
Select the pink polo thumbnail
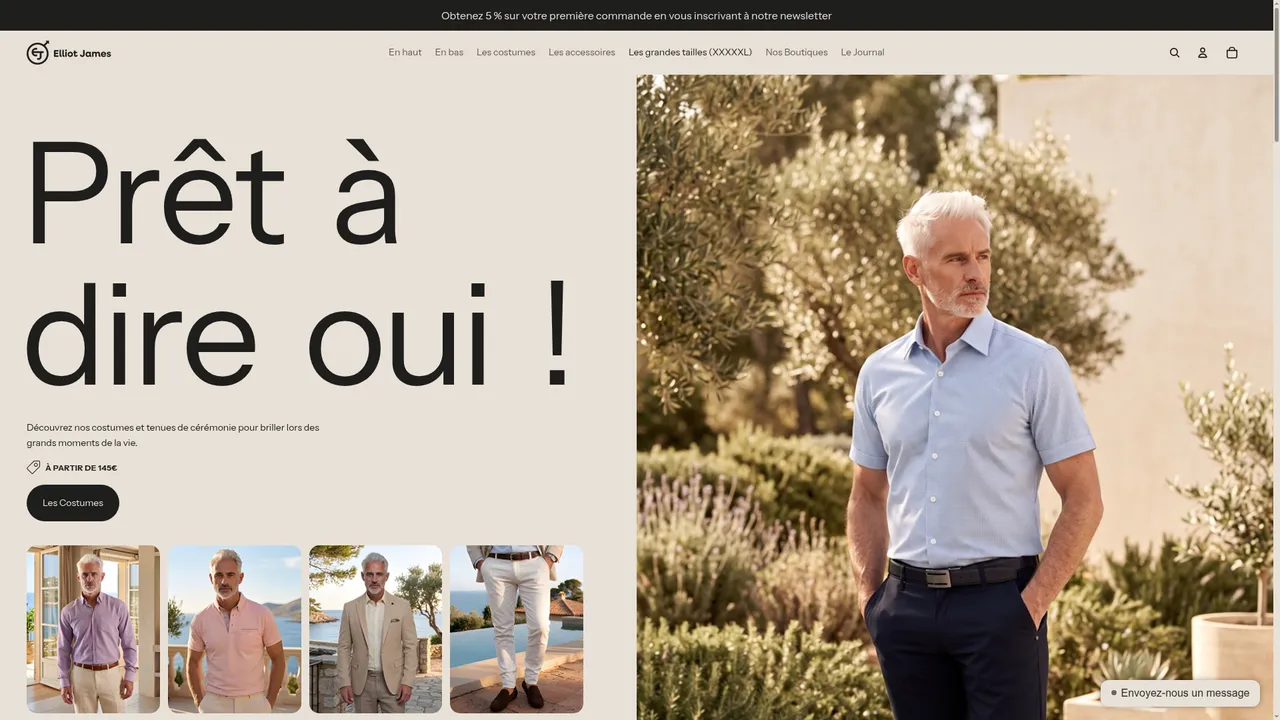(x=234, y=629)
